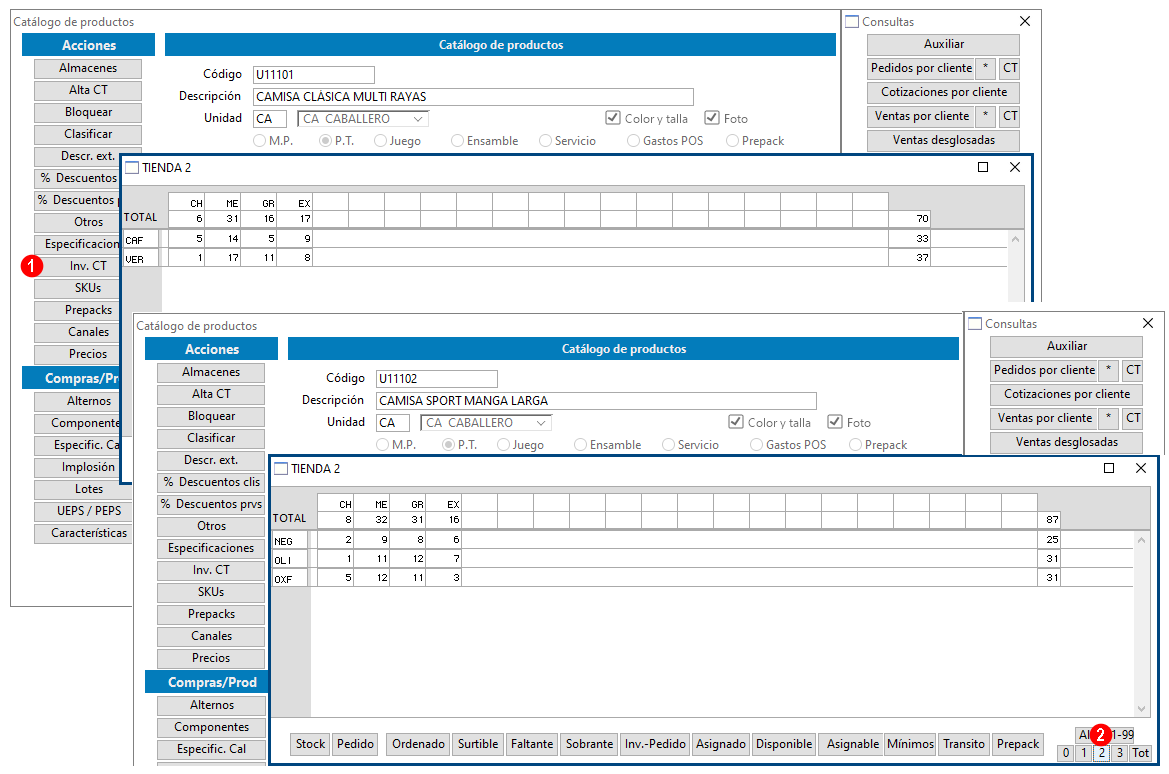Click the Tot totals button
The image size is (1169, 774).
point(1141,753)
